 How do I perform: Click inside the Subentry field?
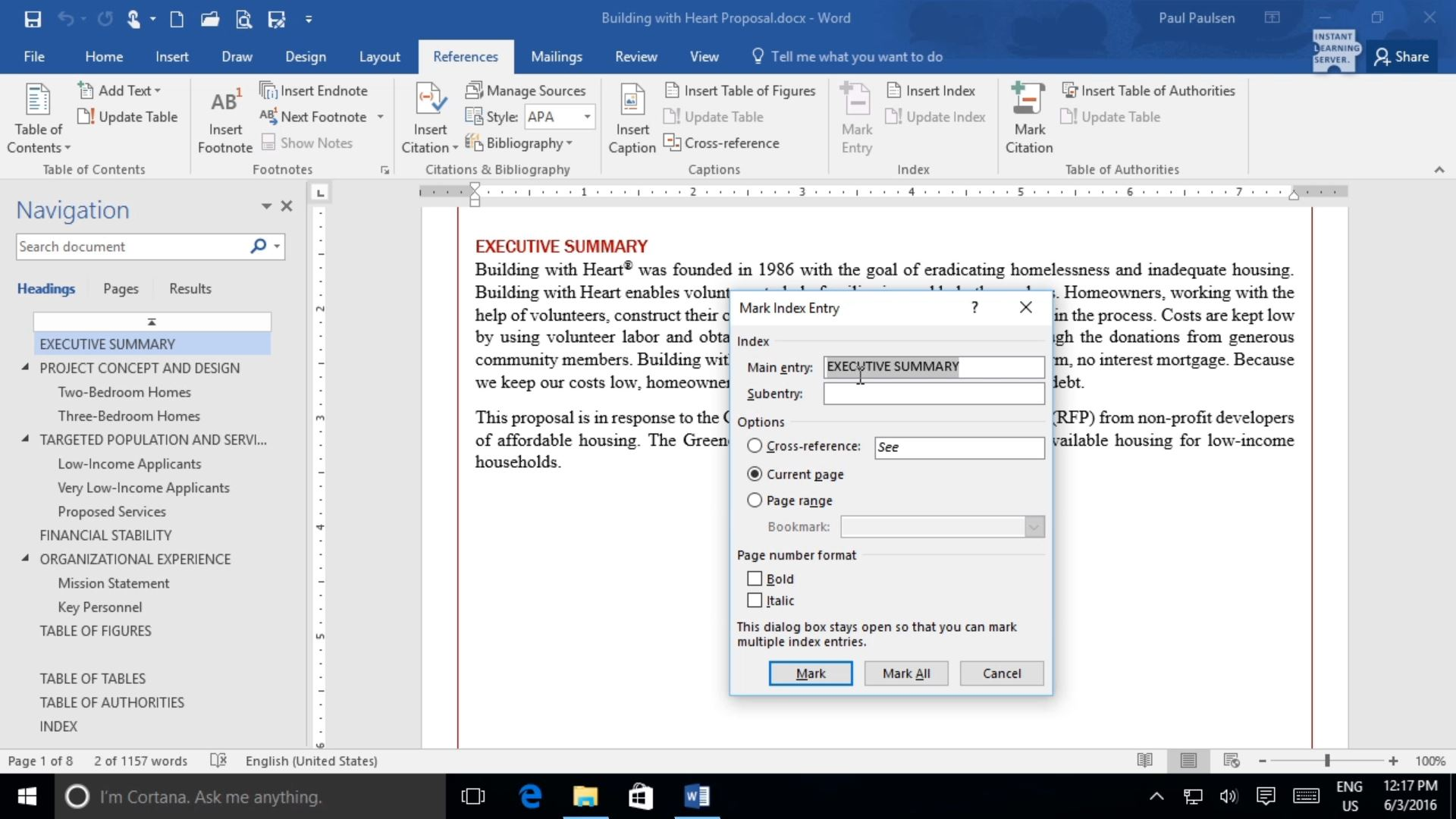pos(933,394)
